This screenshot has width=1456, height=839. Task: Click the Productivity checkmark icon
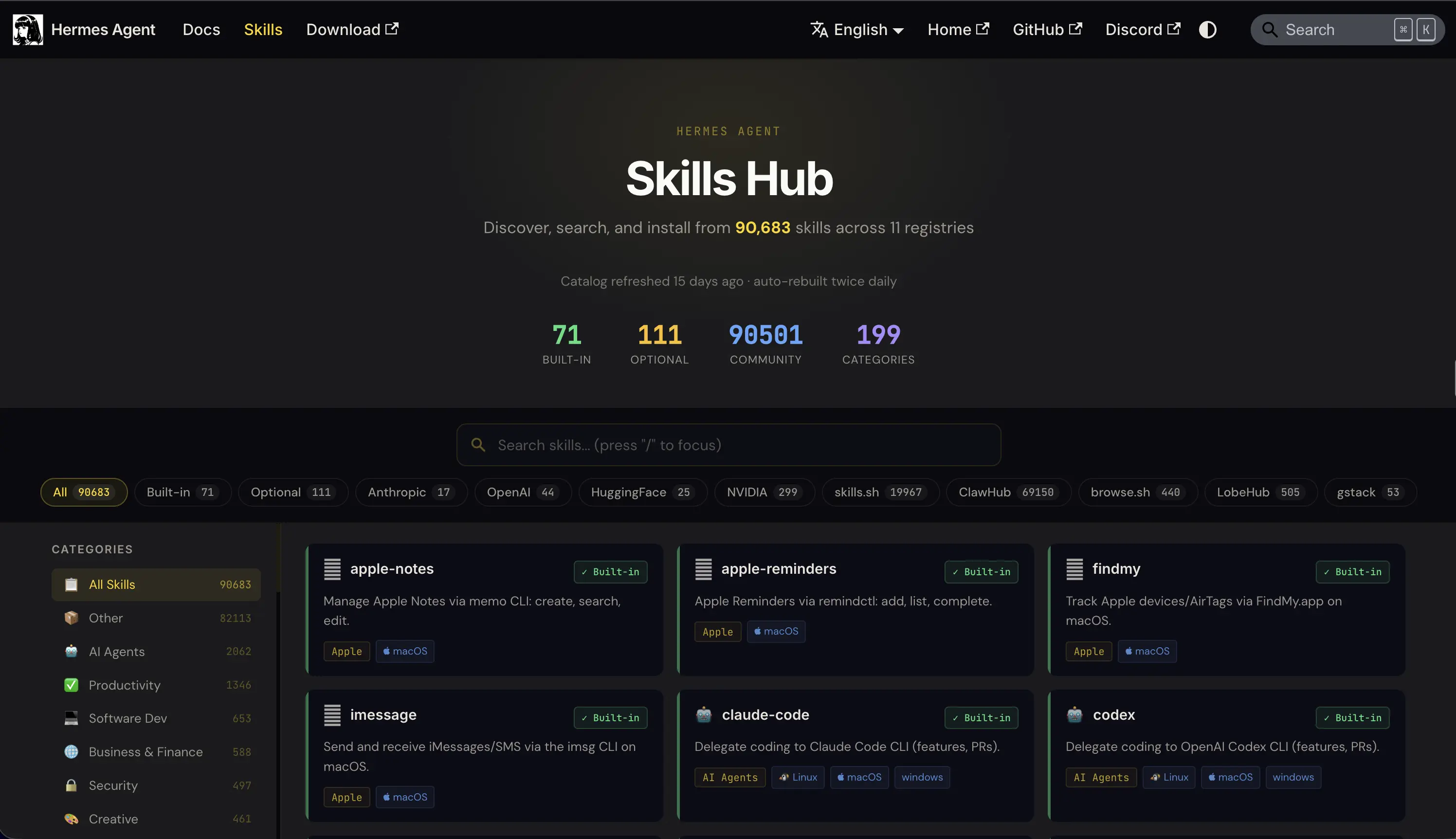(x=72, y=685)
